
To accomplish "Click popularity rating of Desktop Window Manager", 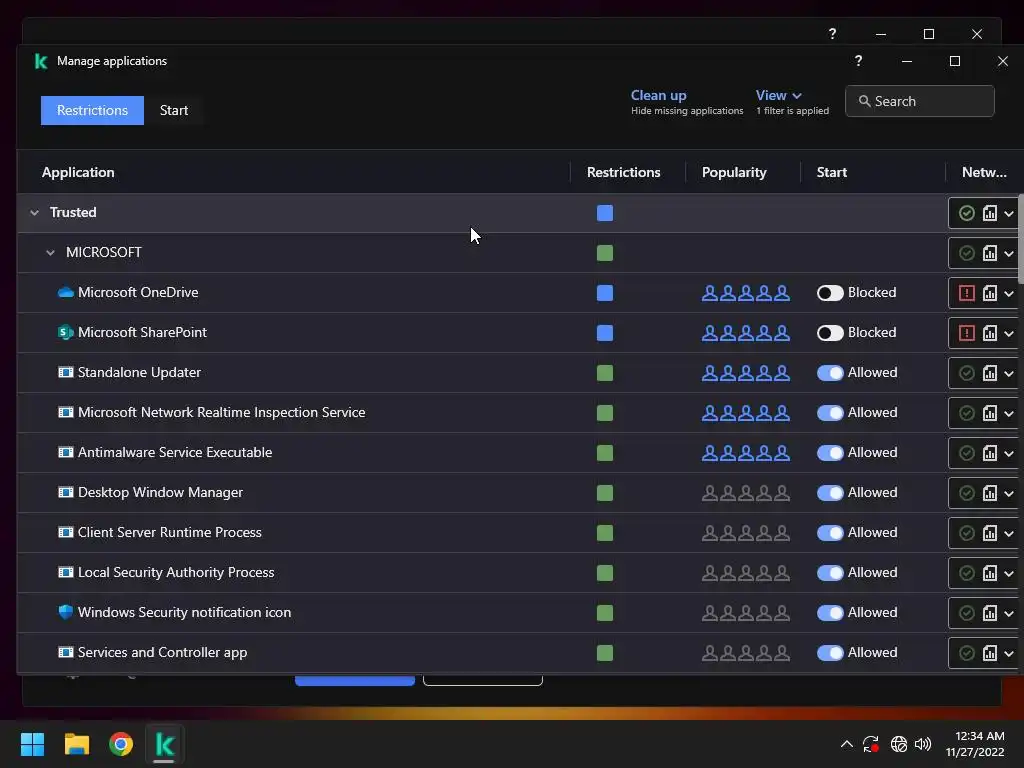I will [x=745, y=493].
